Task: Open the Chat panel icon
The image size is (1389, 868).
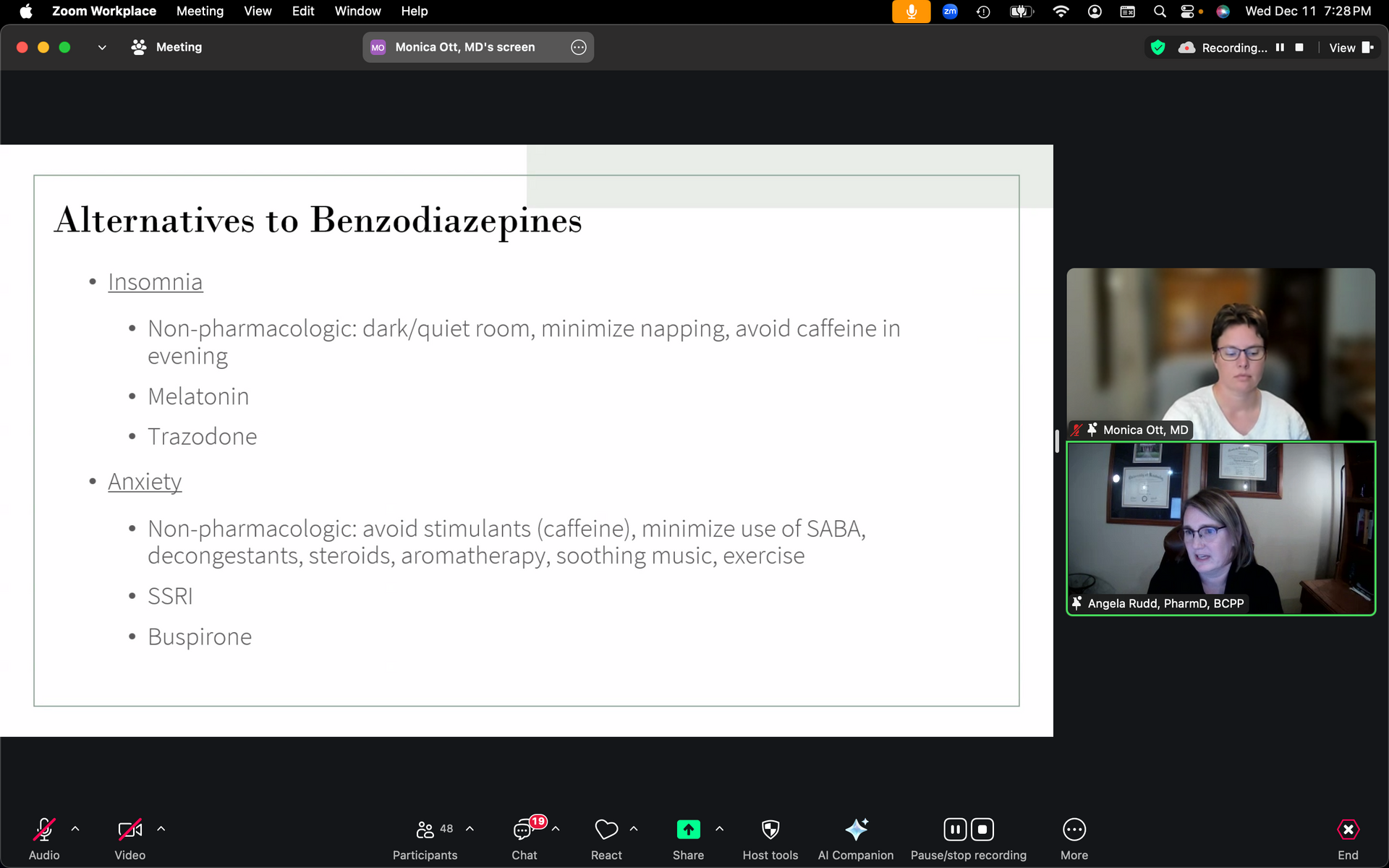Action: [x=523, y=830]
